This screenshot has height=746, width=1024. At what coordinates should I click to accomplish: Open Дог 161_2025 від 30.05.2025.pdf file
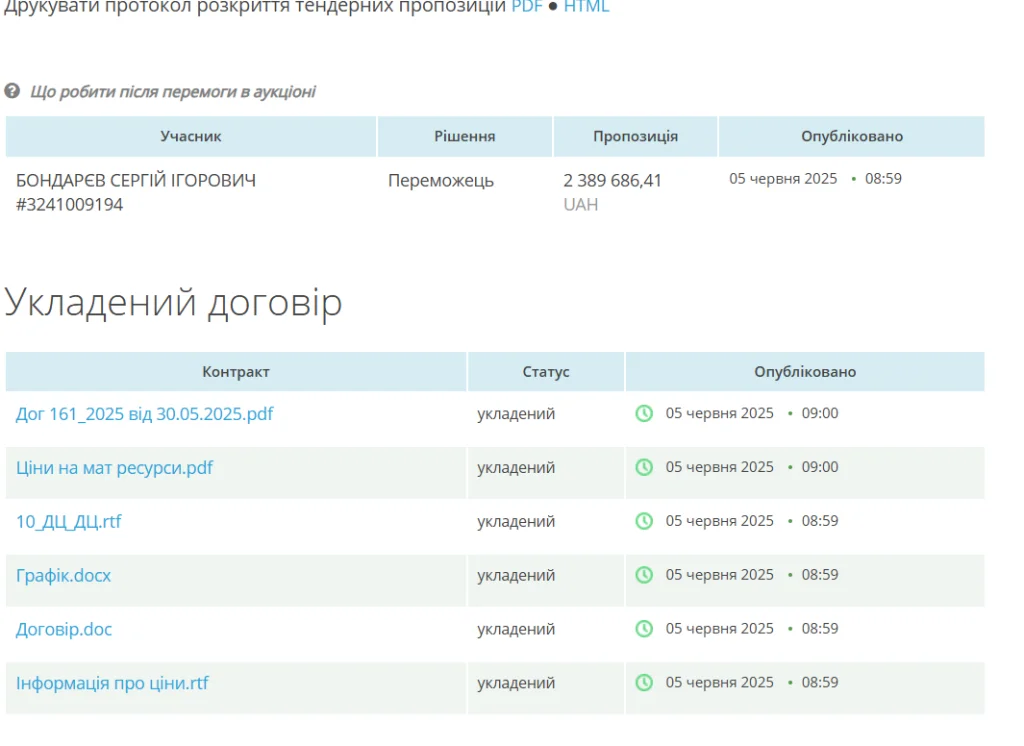(x=144, y=414)
